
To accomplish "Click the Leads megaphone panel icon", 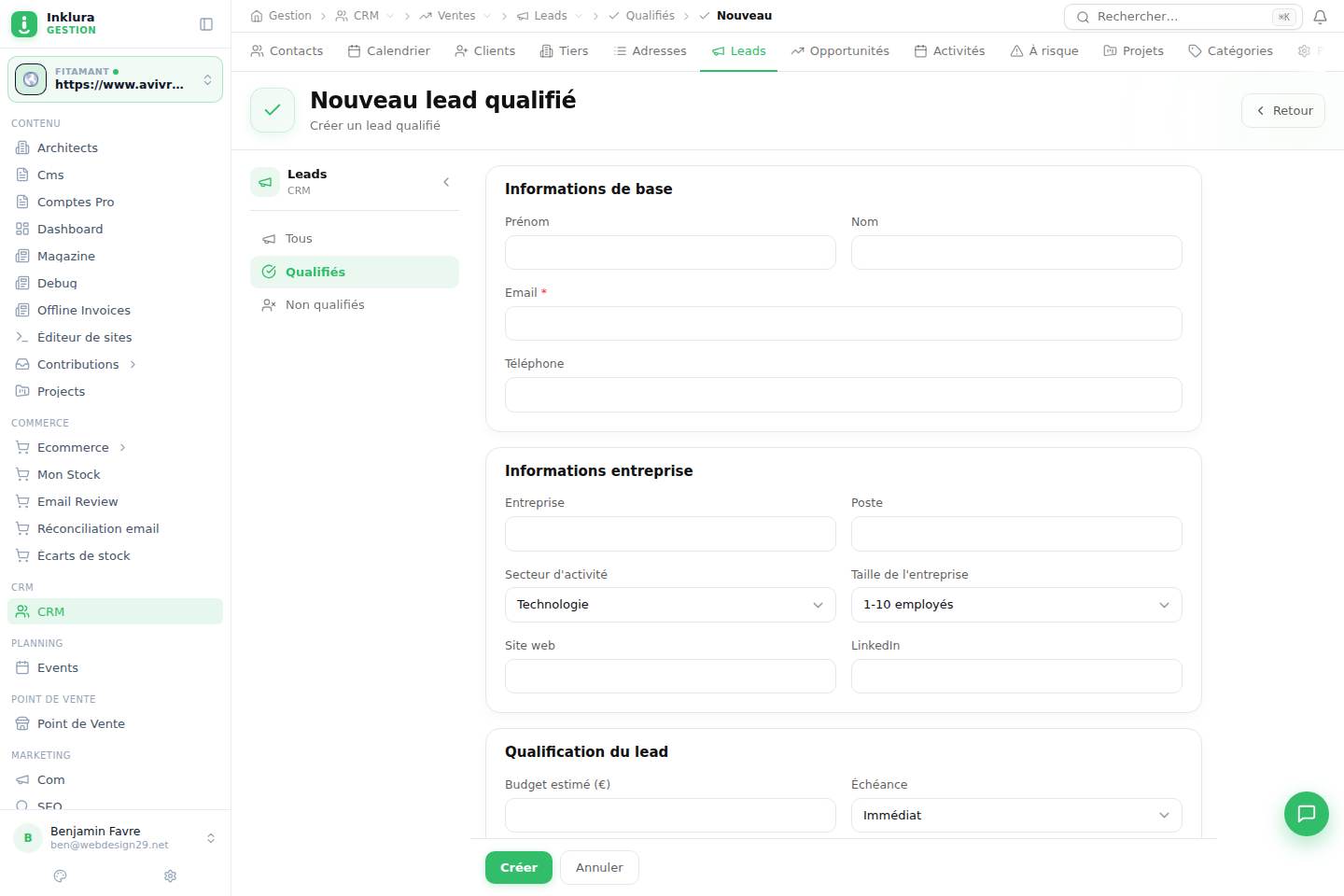I will tap(265, 182).
